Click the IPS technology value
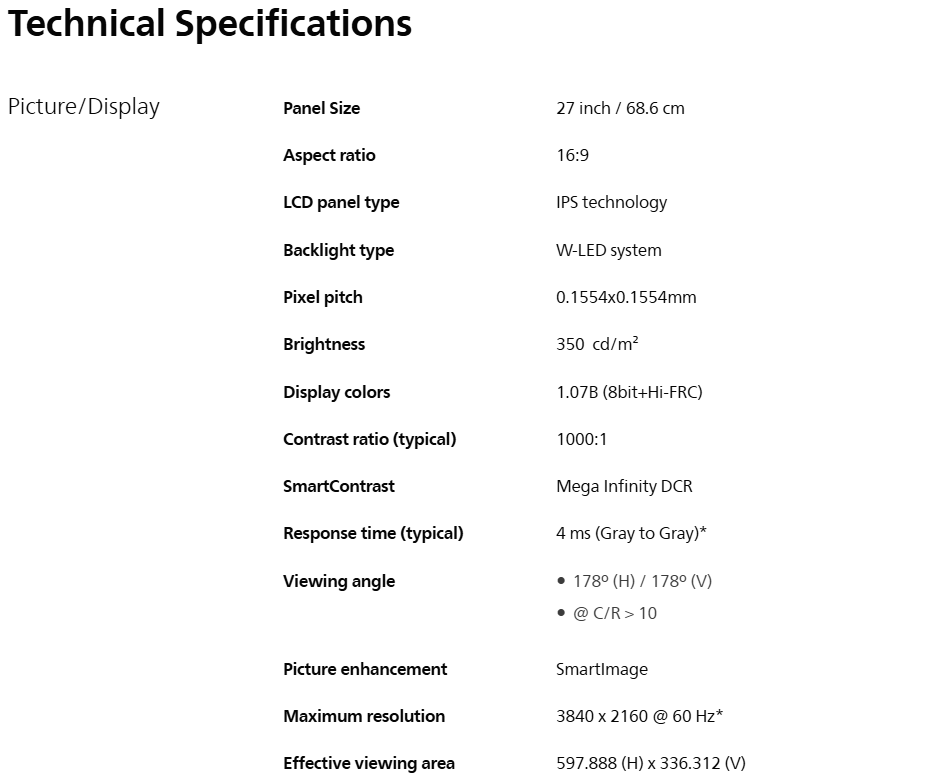This screenshot has height=777, width=926. tap(611, 202)
